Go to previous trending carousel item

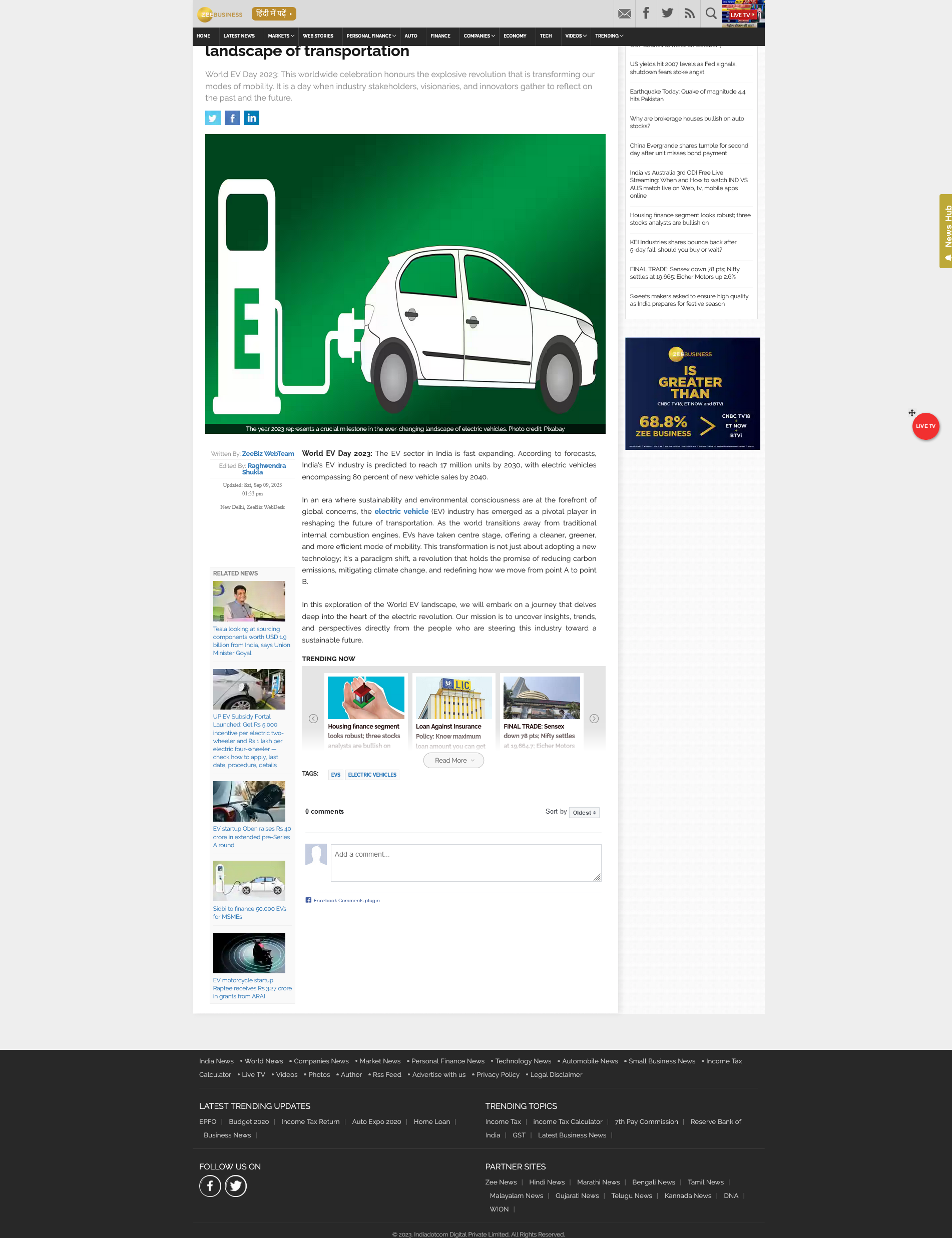pyautogui.click(x=313, y=719)
